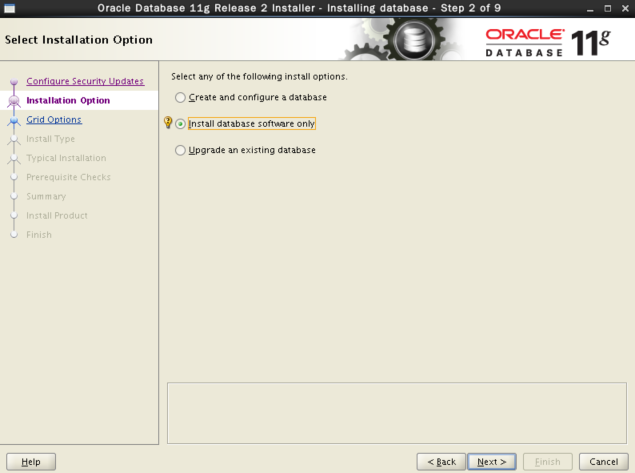Cancel the installation
The width and height of the screenshot is (635, 473).
pyautogui.click(x=603, y=461)
